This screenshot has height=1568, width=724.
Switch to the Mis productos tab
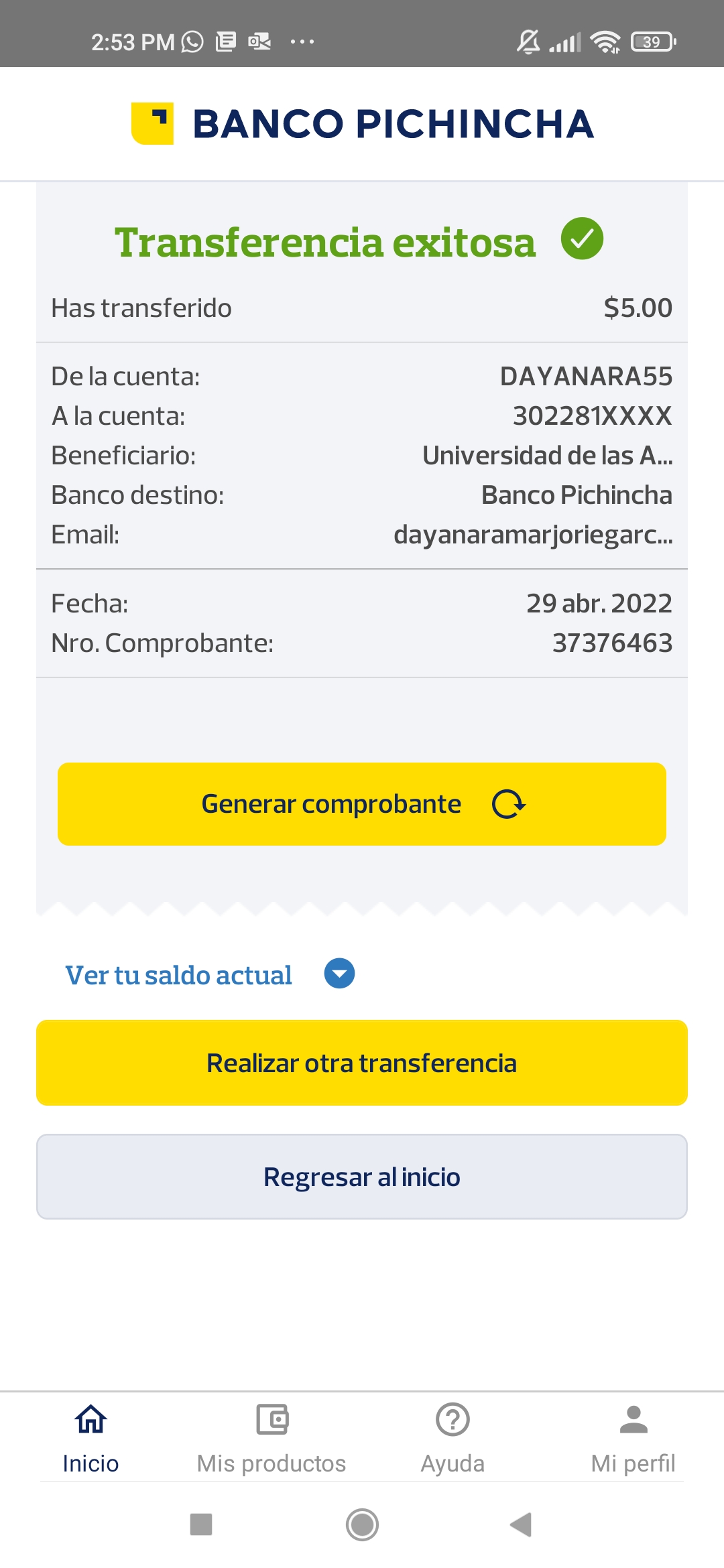271,1463
